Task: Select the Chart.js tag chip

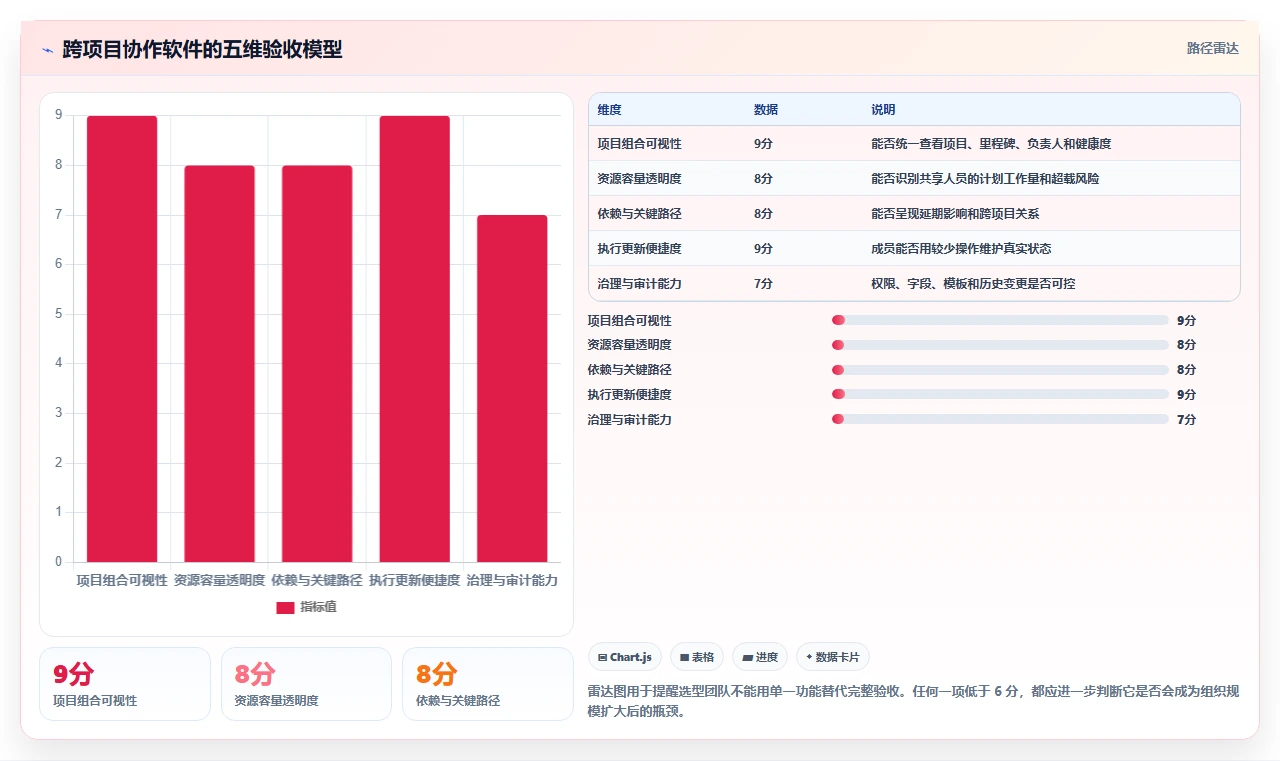Action: 625,657
